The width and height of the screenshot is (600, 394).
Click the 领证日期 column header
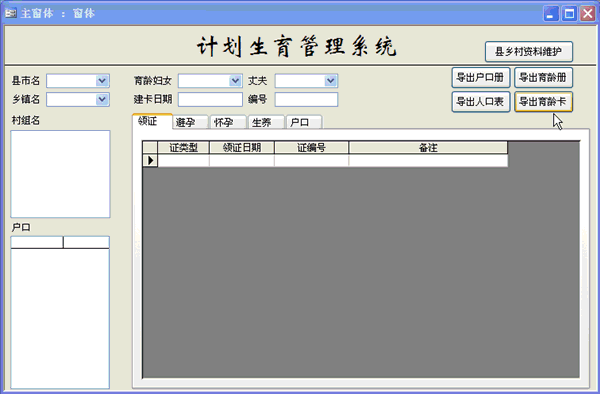point(242,148)
